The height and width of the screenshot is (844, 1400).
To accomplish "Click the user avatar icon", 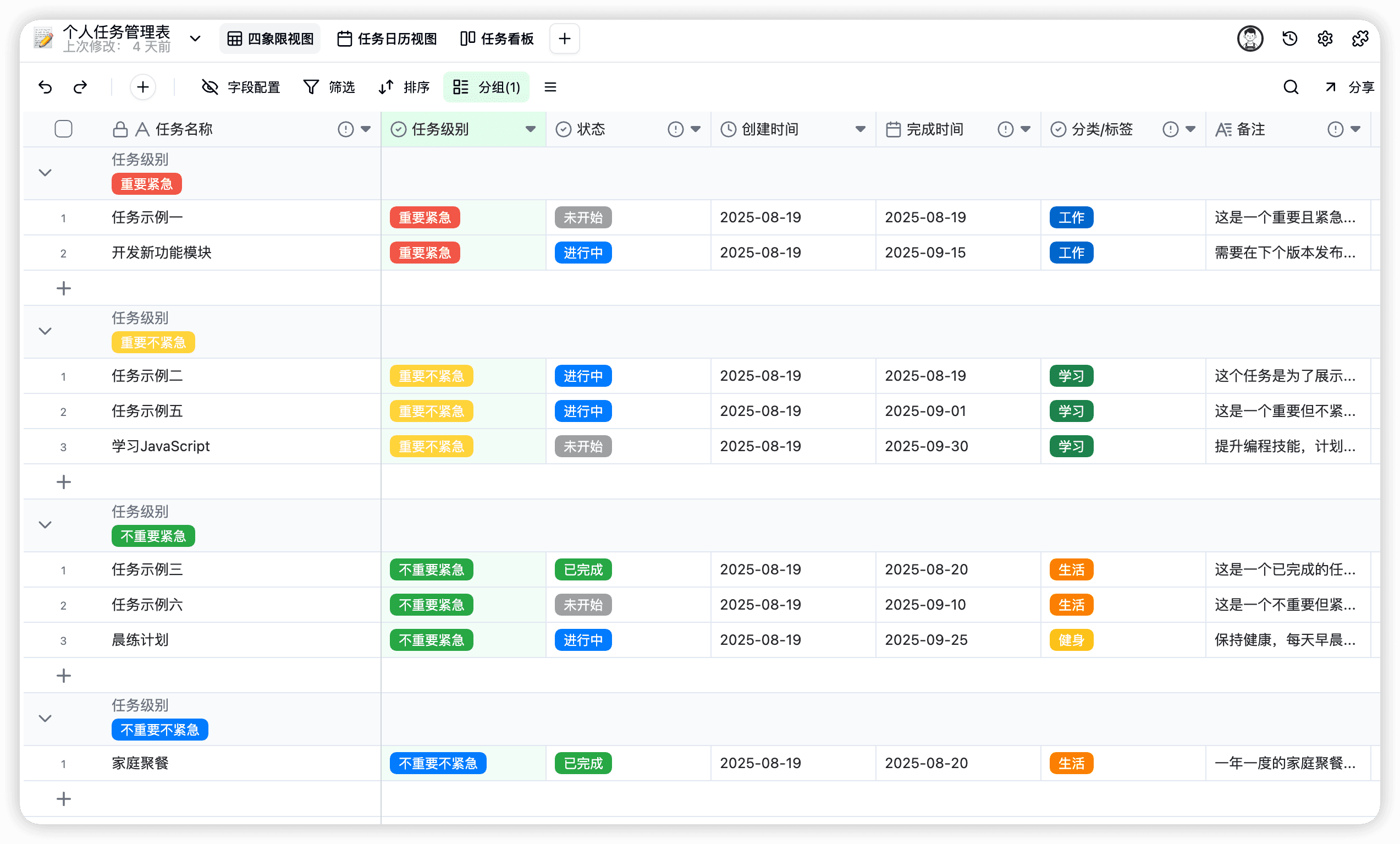I will (1250, 39).
